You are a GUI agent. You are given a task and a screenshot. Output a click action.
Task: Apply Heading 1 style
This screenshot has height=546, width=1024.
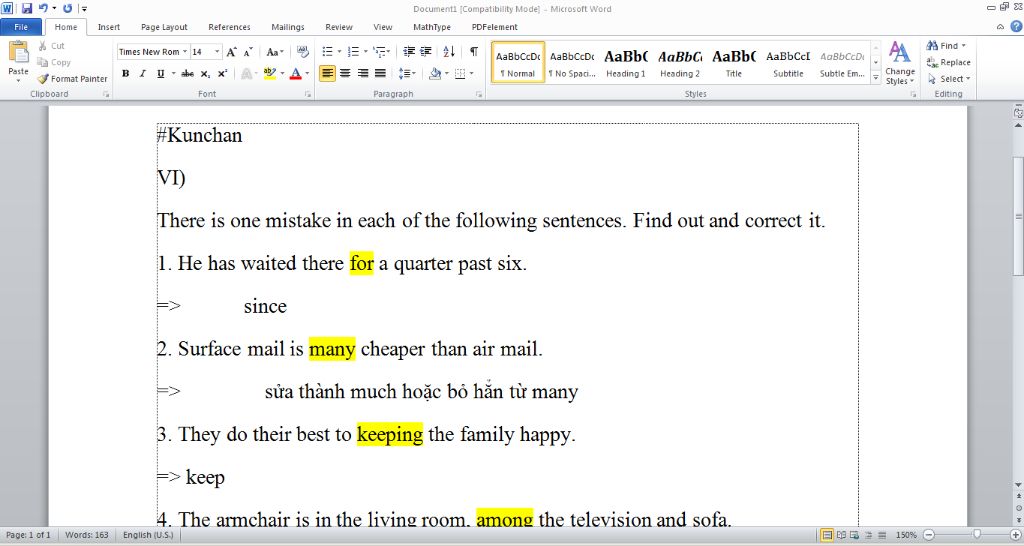[626, 63]
